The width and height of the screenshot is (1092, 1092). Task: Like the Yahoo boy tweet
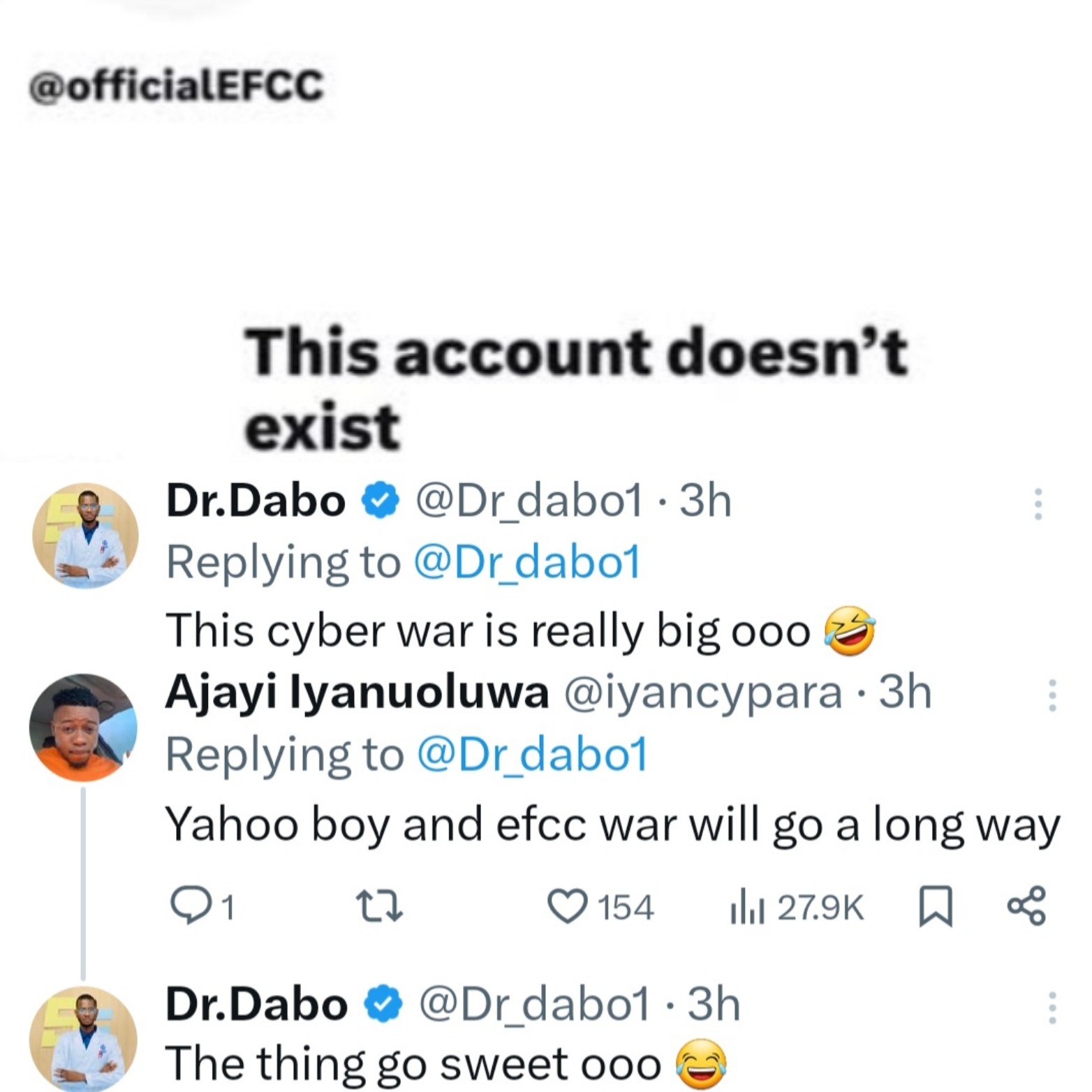[x=567, y=907]
